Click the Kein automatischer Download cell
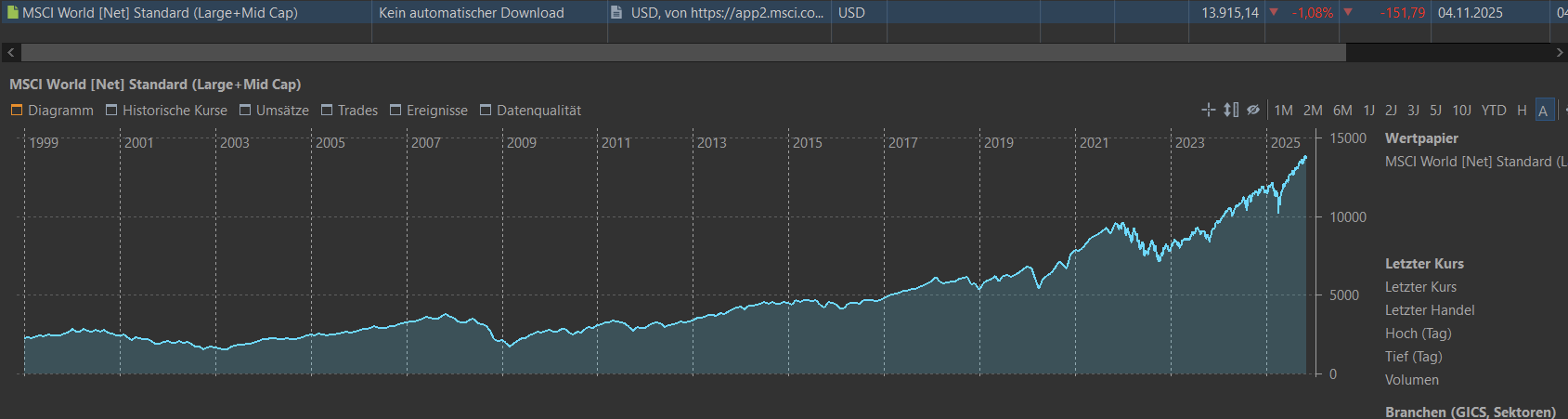 472,13
